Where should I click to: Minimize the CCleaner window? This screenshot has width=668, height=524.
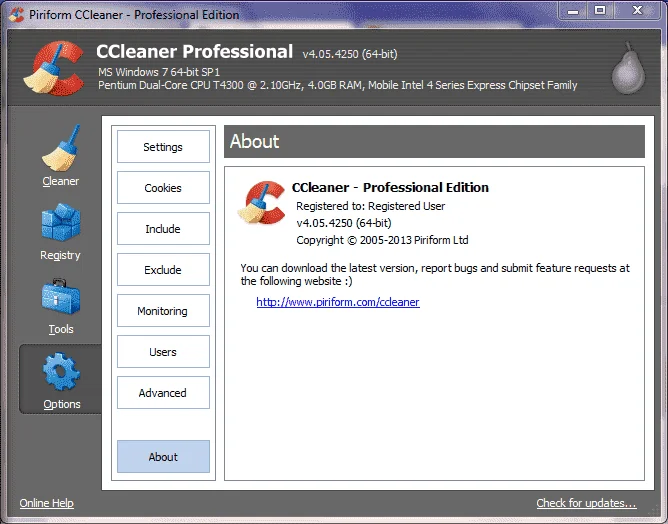(x=573, y=11)
